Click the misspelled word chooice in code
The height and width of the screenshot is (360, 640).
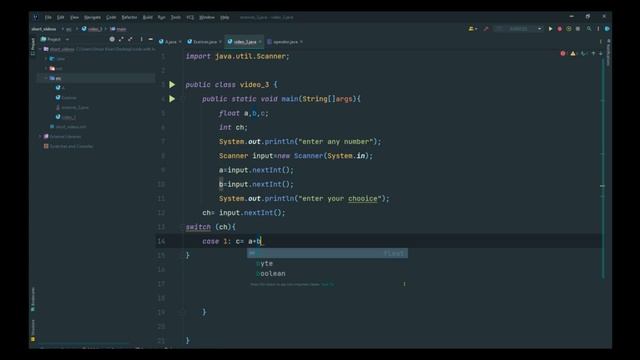pyautogui.click(x=362, y=198)
